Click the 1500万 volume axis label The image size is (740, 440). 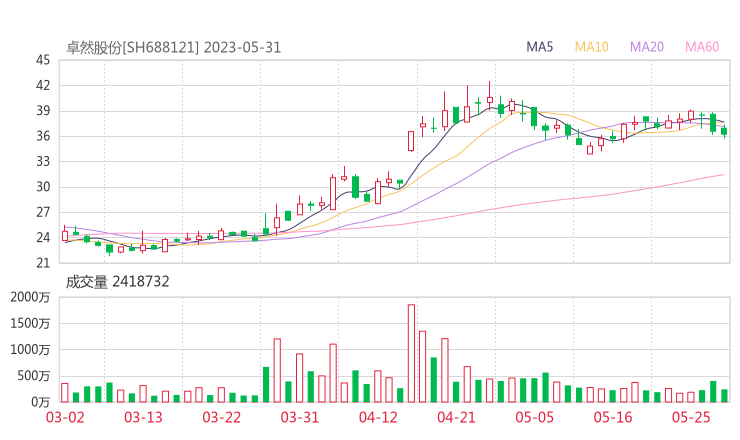[x=30, y=323]
